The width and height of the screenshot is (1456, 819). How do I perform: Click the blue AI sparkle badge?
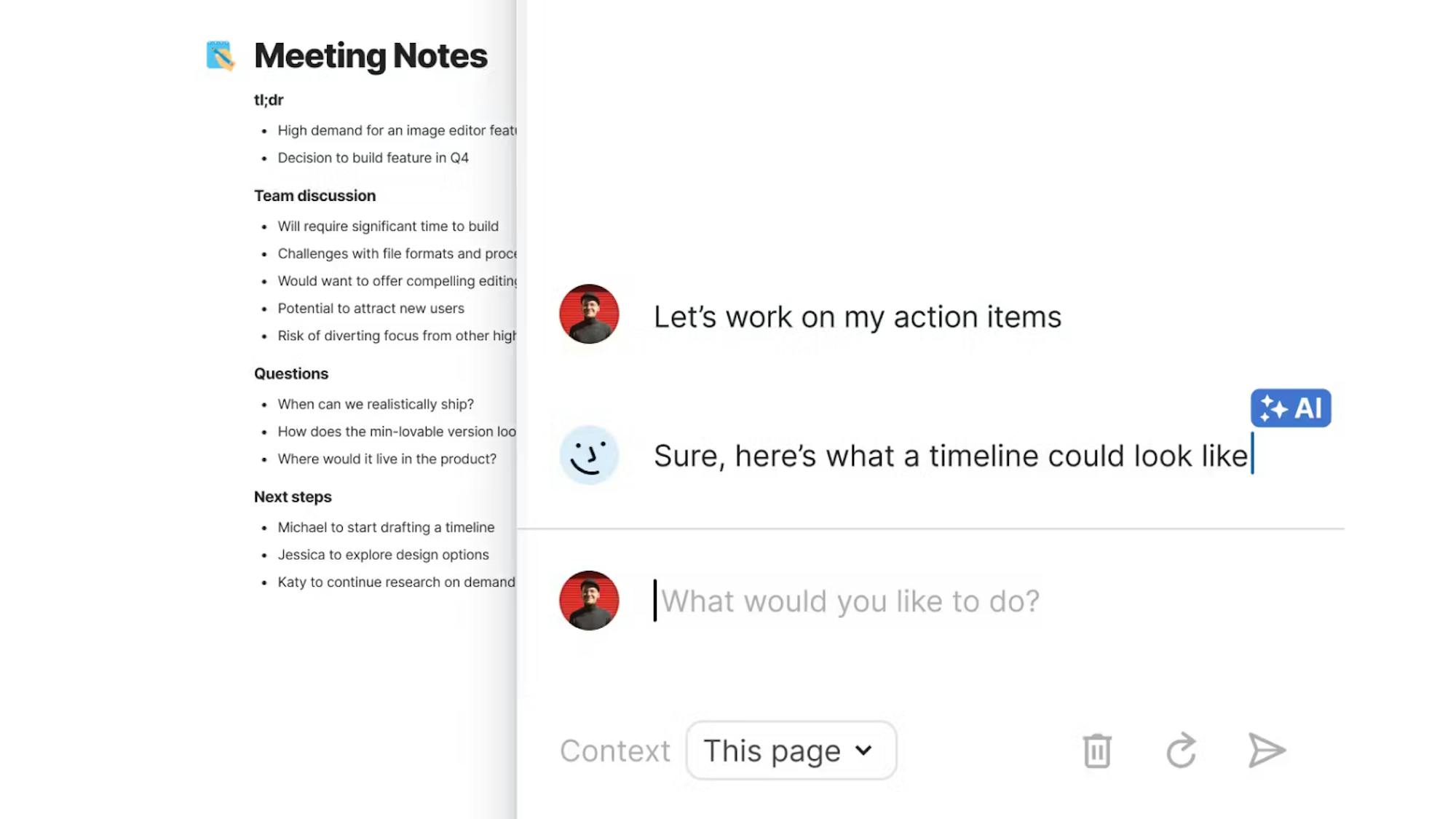[x=1291, y=408]
